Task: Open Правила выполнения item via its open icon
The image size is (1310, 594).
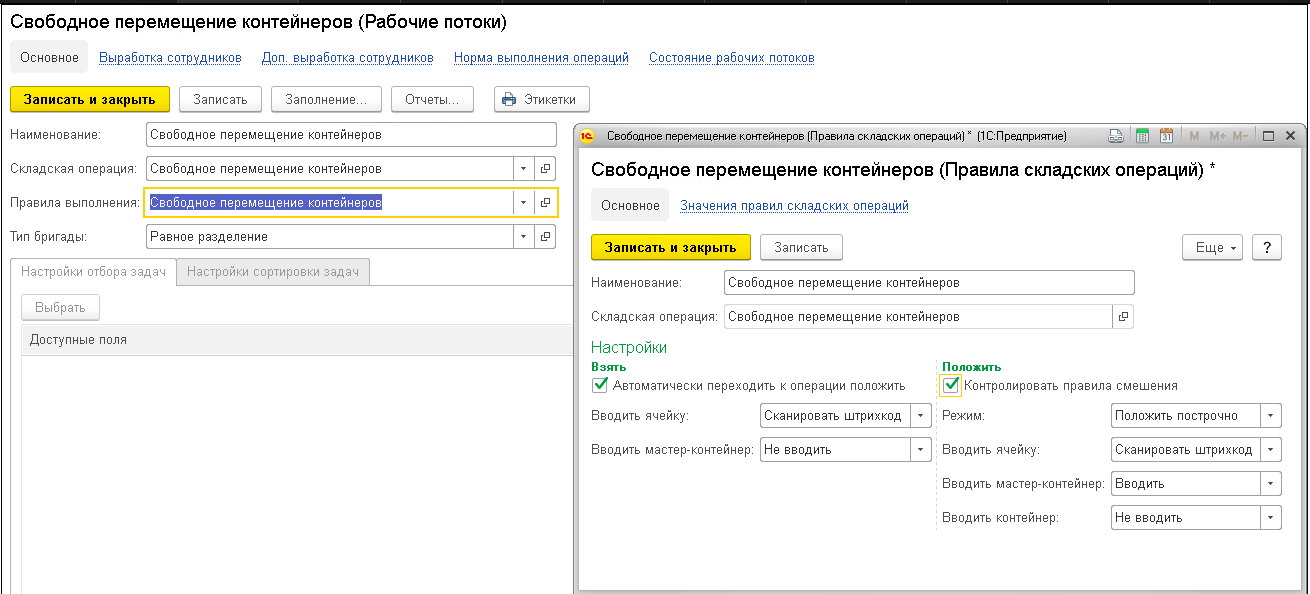Action: point(543,203)
